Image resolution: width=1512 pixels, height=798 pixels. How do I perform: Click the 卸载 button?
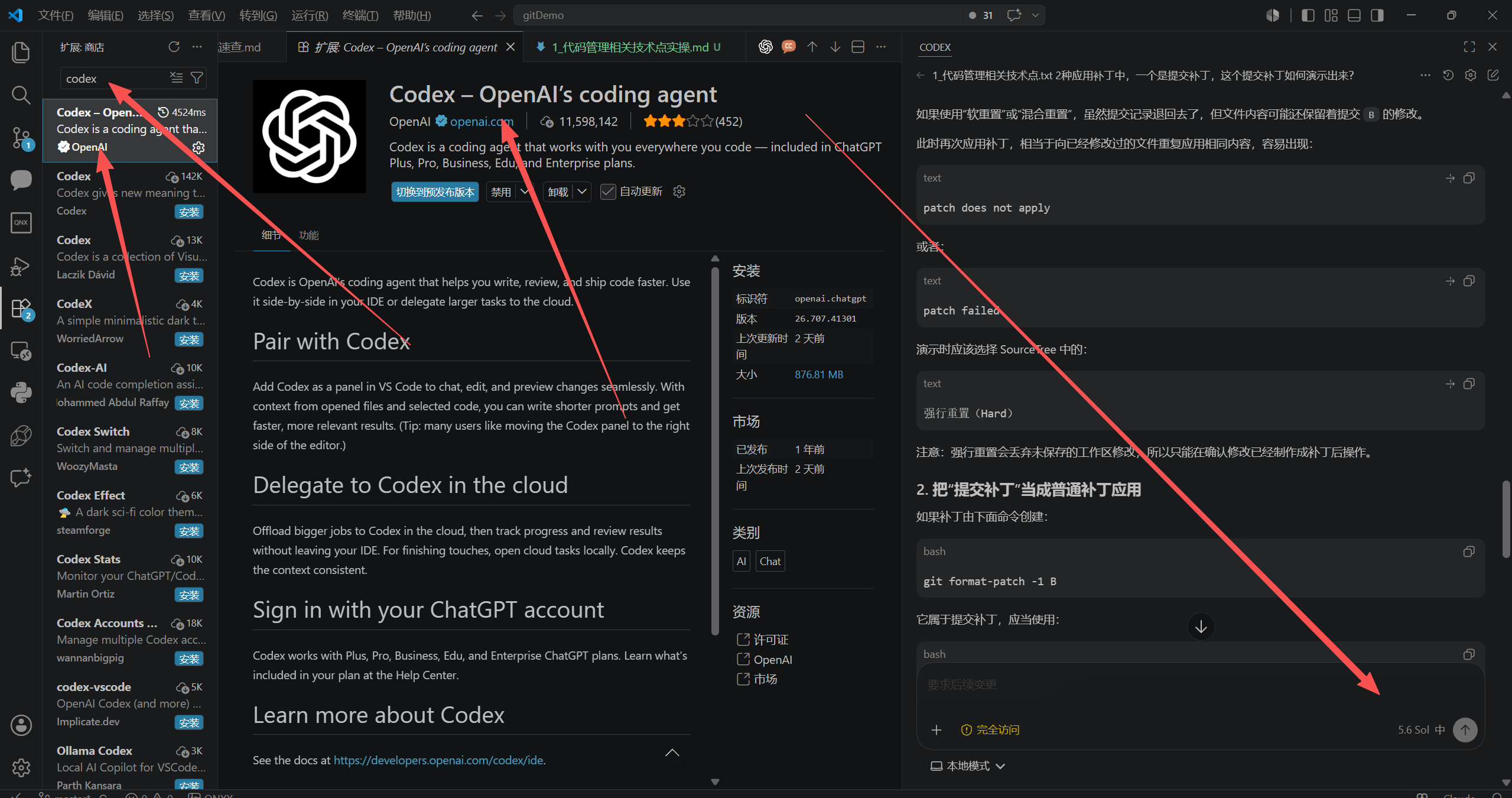pyautogui.click(x=558, y=192)
